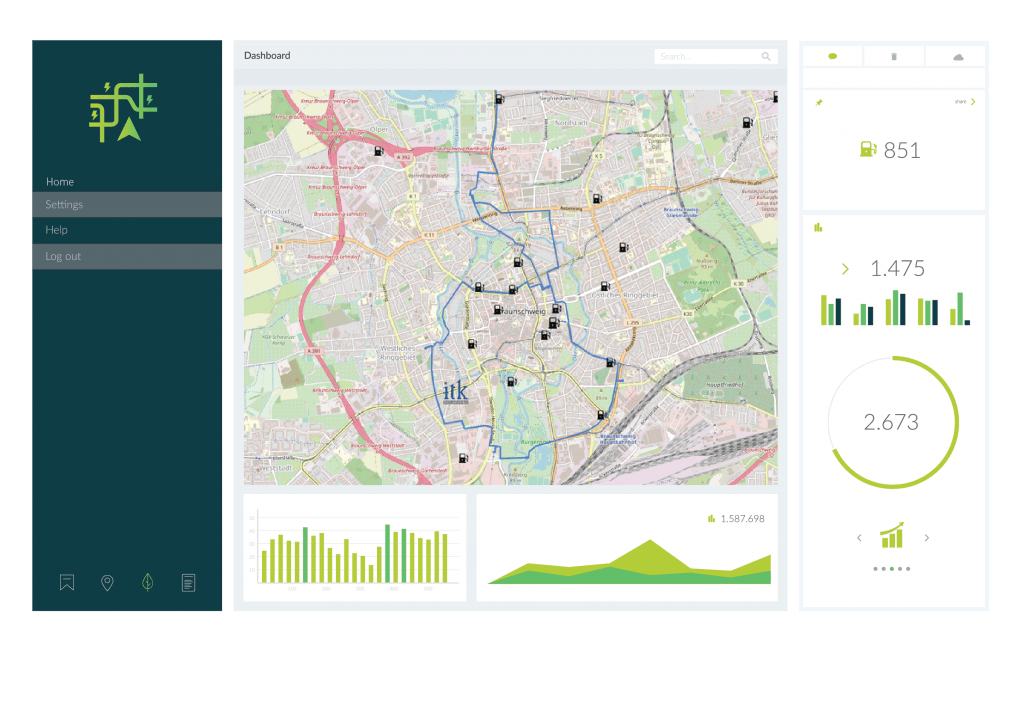
Task: Open the report document icon in the sidebar
Action: (x=188, y=582)
